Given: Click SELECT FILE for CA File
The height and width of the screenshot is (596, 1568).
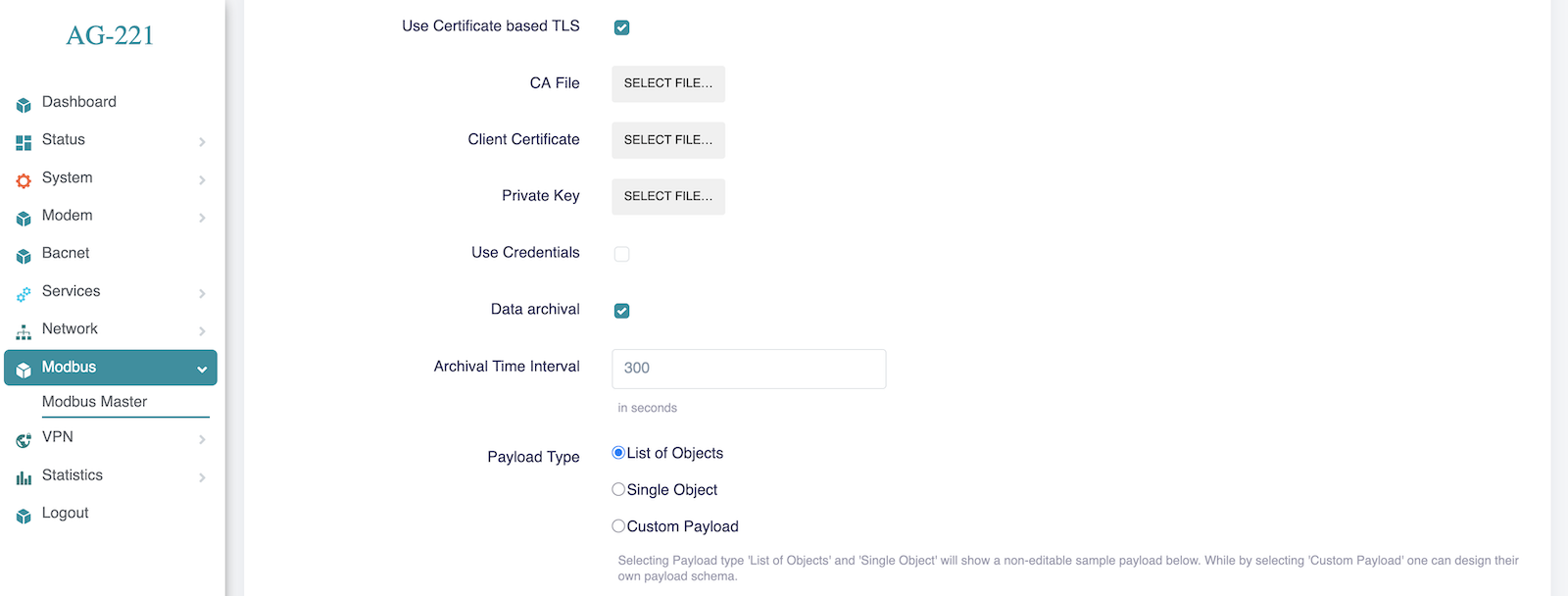Looking at the screenshot, I should tap(667, 83).
